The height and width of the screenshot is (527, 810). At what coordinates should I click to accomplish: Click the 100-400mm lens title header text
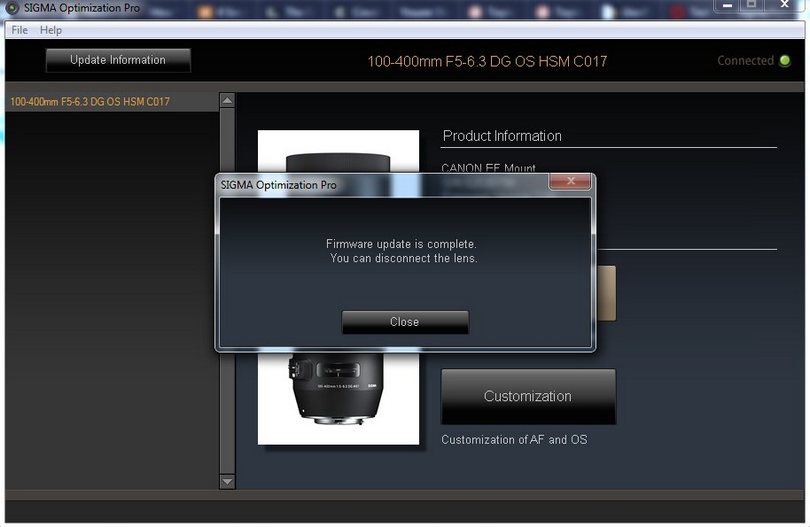(x=487, y=61)
